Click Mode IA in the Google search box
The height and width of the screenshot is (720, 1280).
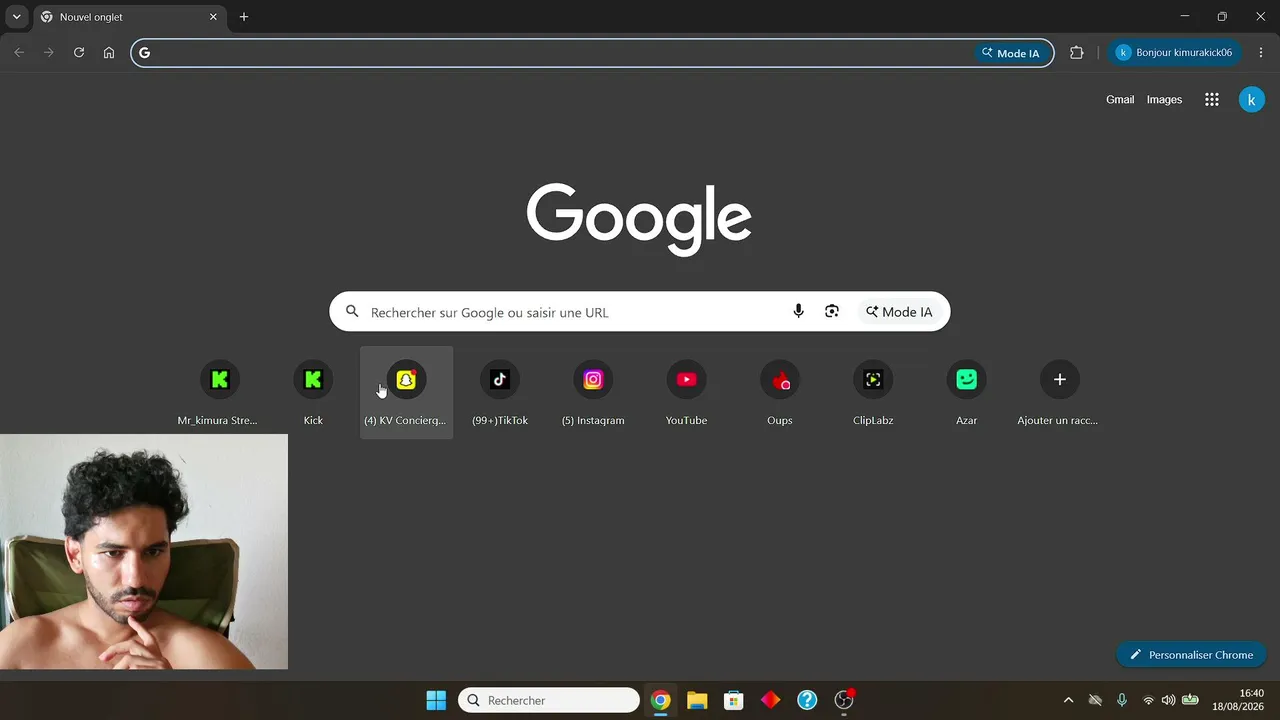click(x=899, y=312)
